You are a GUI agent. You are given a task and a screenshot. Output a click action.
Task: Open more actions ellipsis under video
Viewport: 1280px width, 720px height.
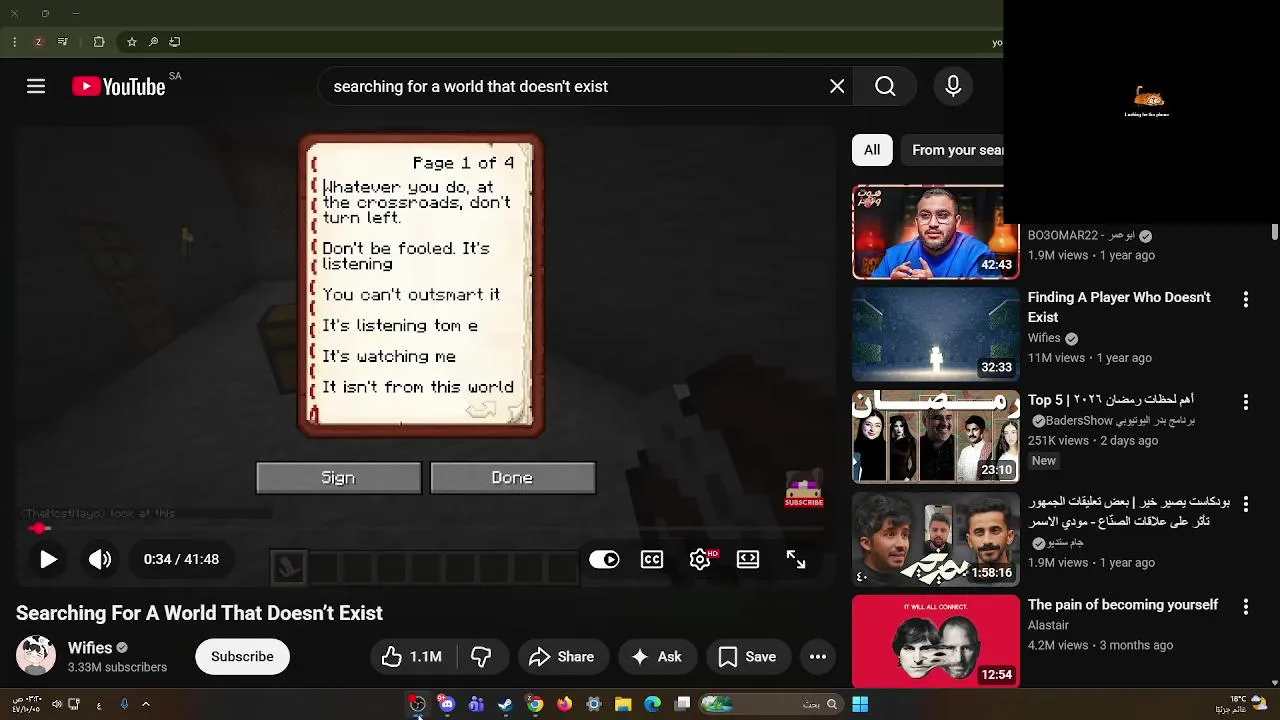tap(818, 657)
